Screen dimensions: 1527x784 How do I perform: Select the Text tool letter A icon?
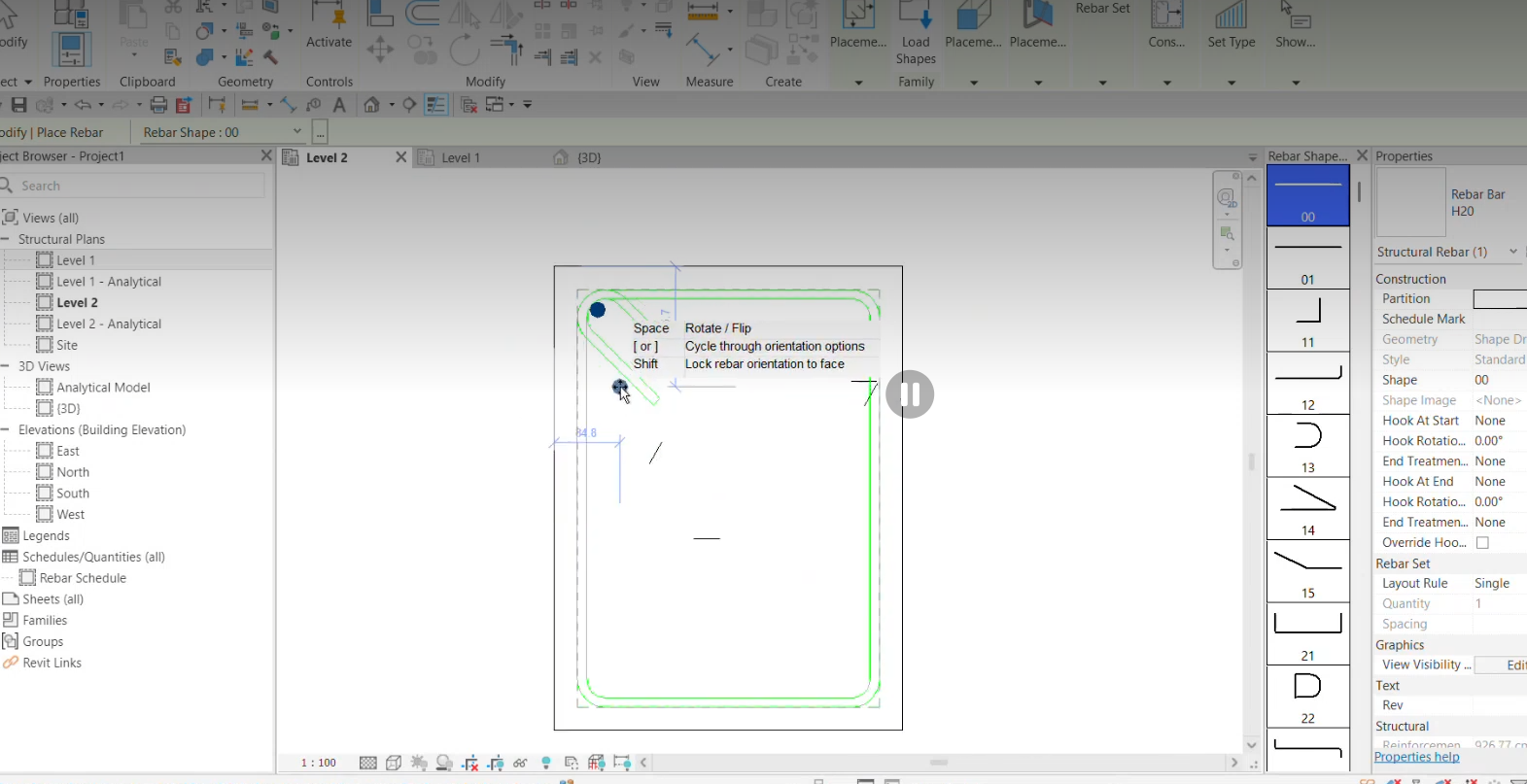tap(339, 105)
